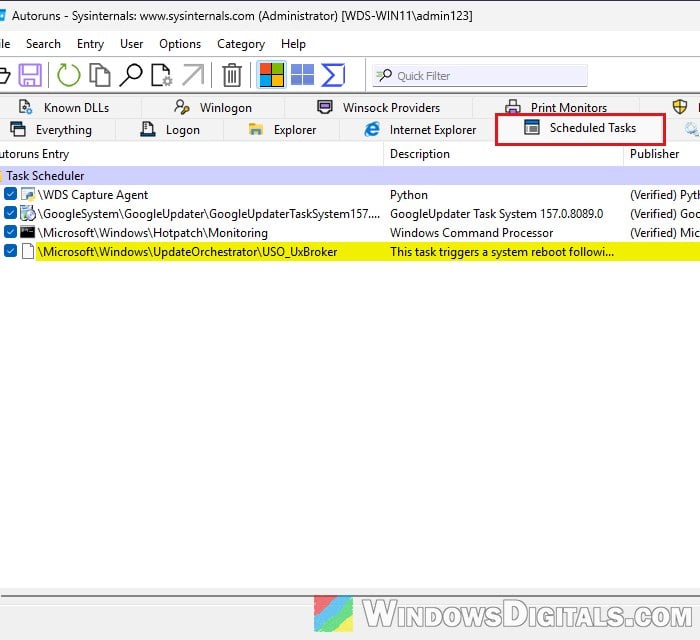Image resolution: width=700 pixels, height=640 pixels.
Task: Uncheck the GoogleUpdaterTaskSystem entry
Action: [x=10, y=213]
